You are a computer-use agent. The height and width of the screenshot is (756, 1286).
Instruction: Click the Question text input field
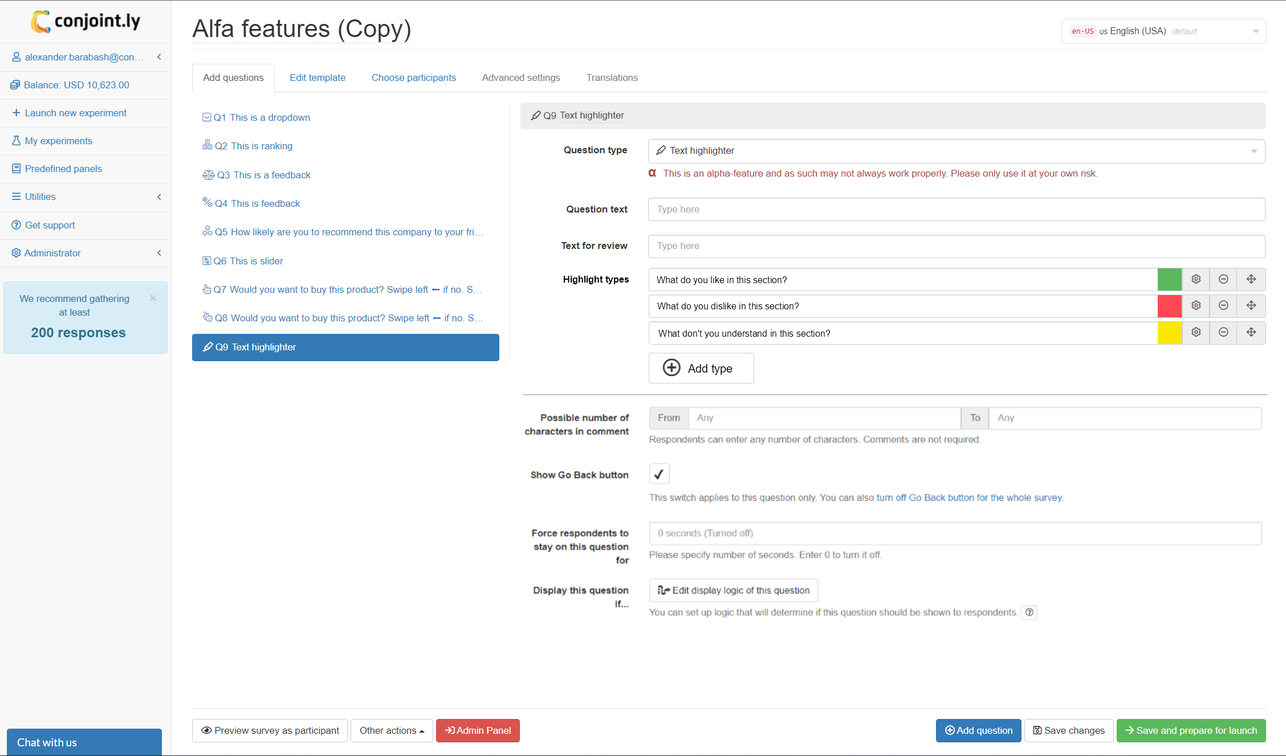(956, 210)
